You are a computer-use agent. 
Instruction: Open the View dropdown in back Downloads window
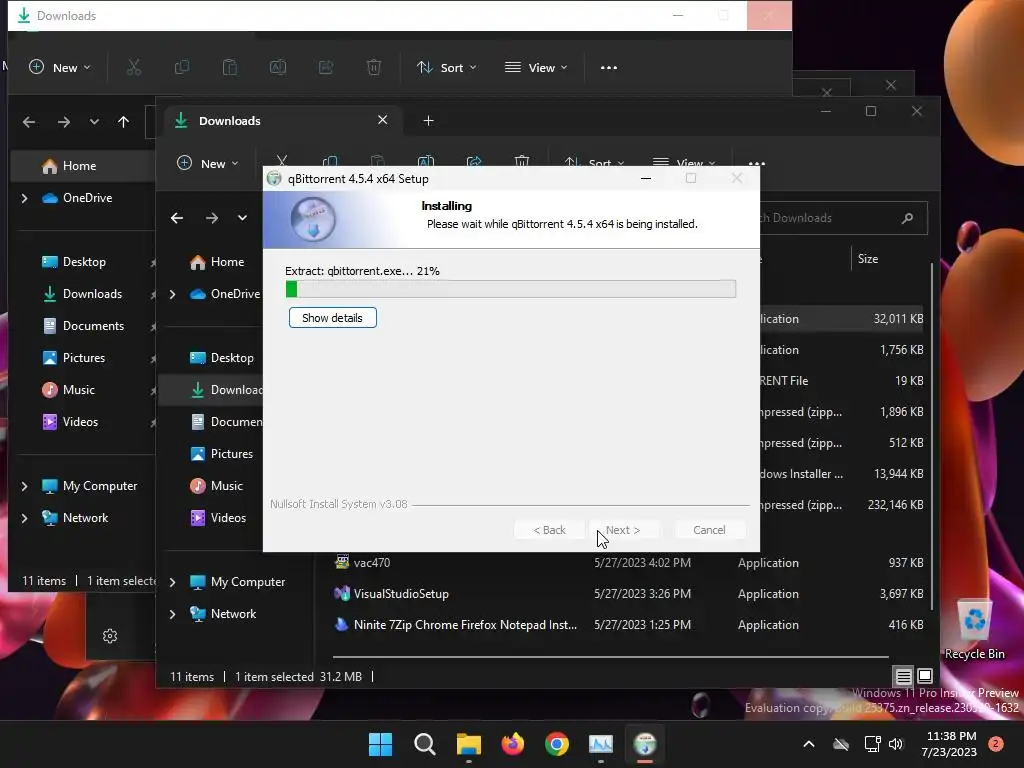tap(536, 67)
